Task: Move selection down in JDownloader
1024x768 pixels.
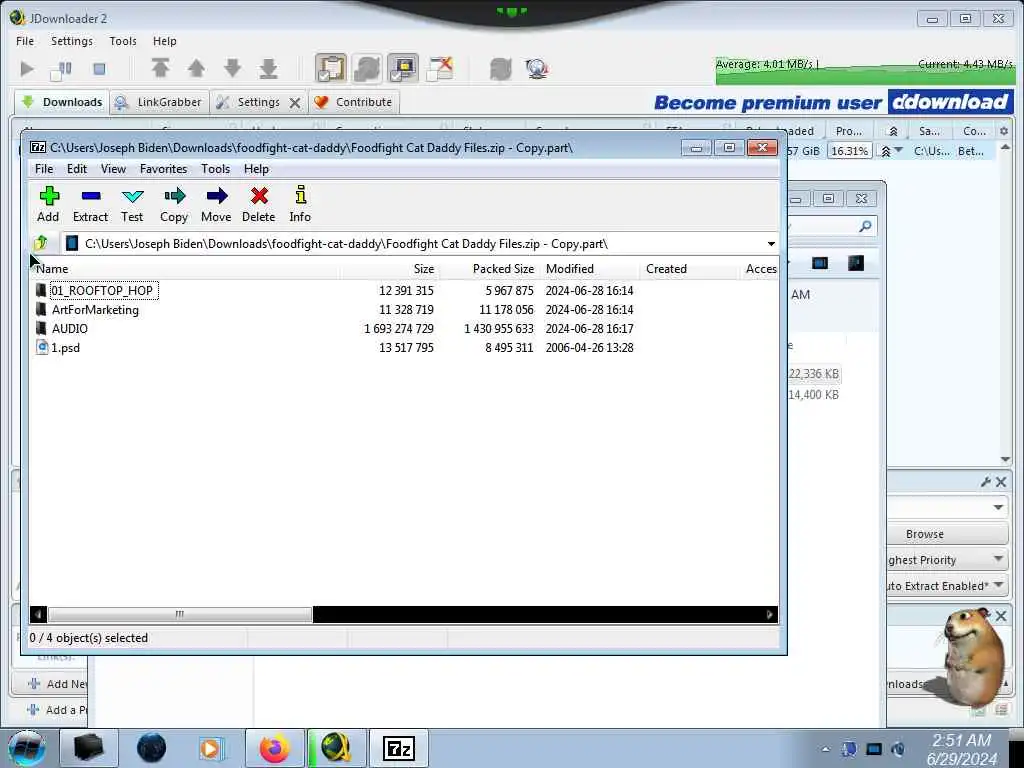Action: 232,68
